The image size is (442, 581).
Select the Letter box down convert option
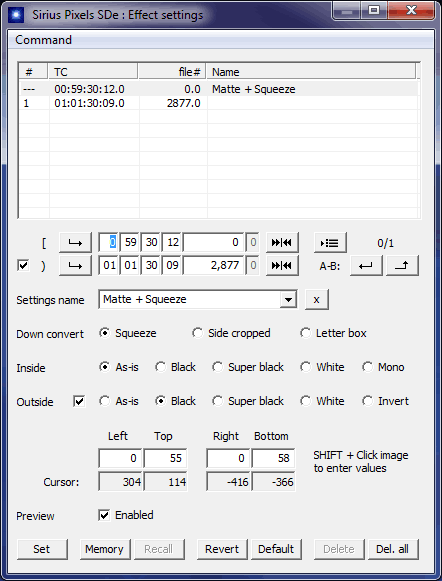[333, 333]
